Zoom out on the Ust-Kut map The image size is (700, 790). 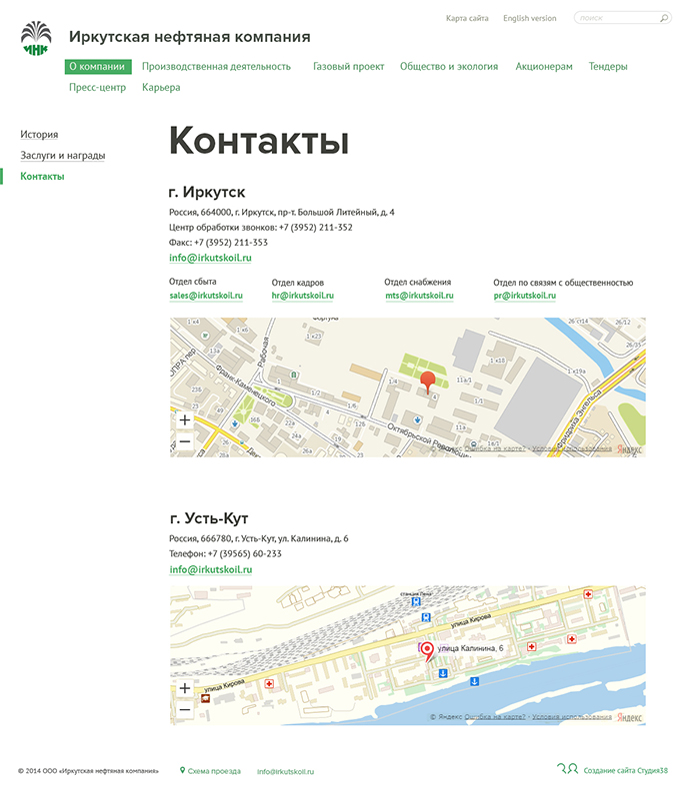pos(184,710)
